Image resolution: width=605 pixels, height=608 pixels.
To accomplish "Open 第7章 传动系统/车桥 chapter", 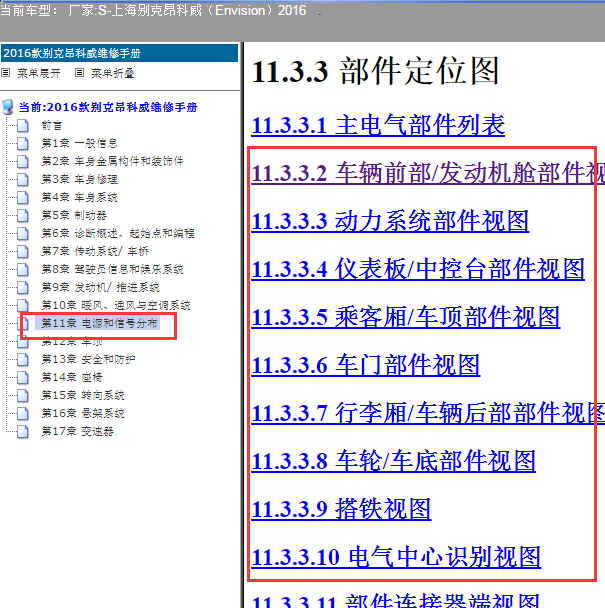I will tap(95, 251).
